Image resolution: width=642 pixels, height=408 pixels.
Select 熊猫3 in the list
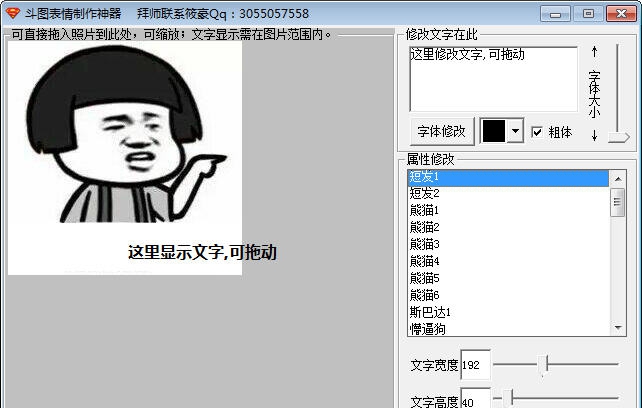point(508,244)
